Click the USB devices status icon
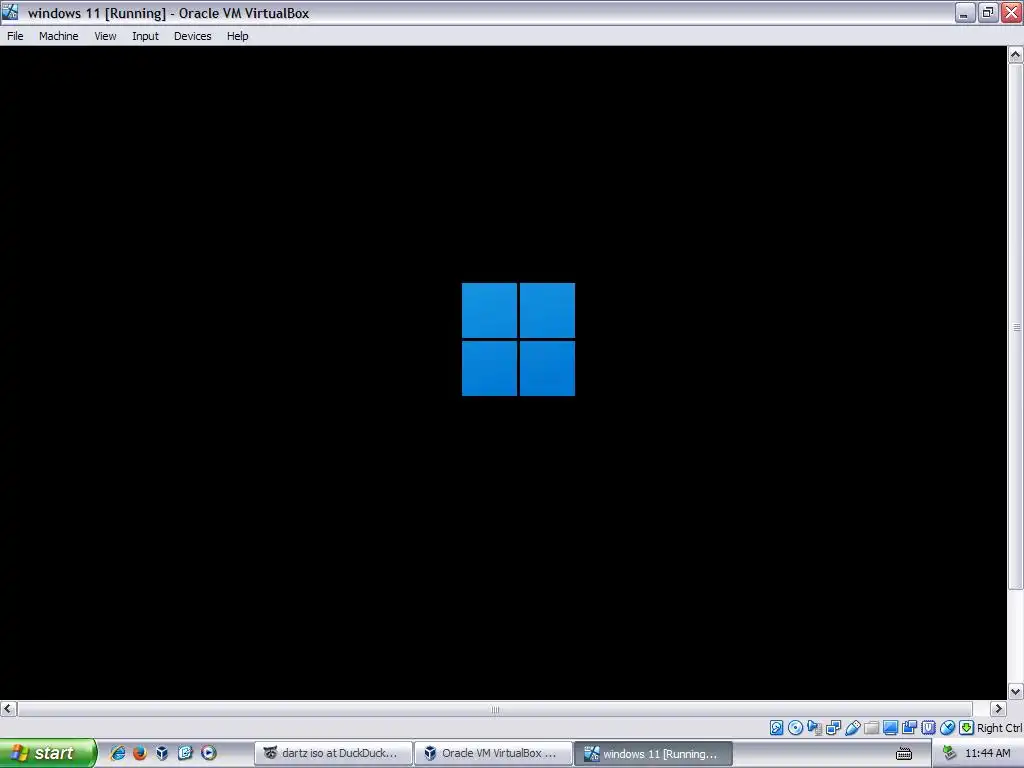Viewport: 1024px width, 768px height. 852,728
